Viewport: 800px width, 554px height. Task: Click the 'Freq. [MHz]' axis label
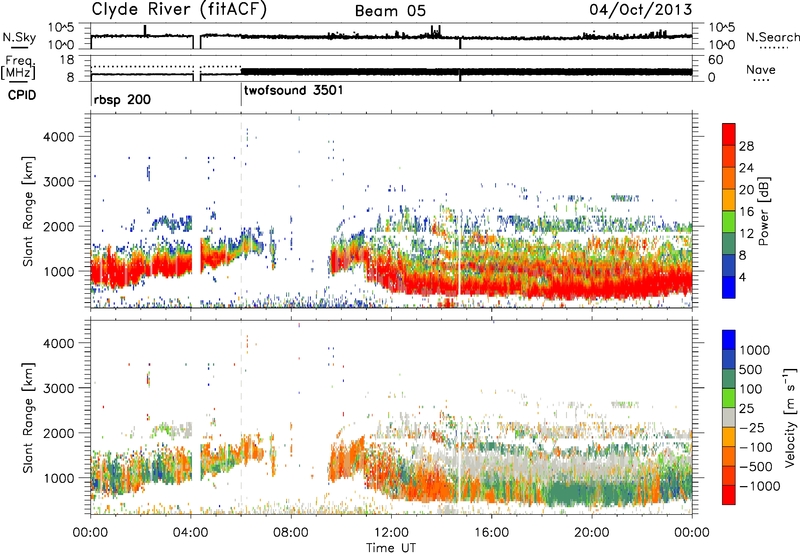click(x=18, y=67)
